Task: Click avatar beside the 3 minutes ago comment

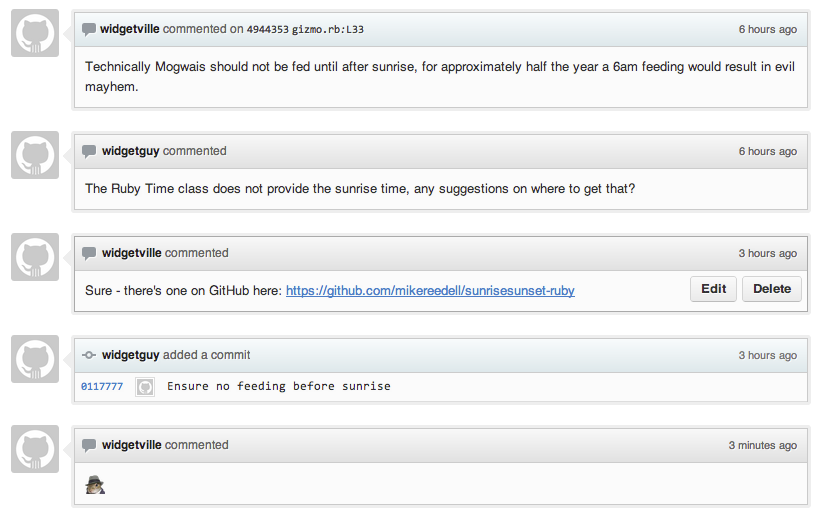Action: click(35, 449)
